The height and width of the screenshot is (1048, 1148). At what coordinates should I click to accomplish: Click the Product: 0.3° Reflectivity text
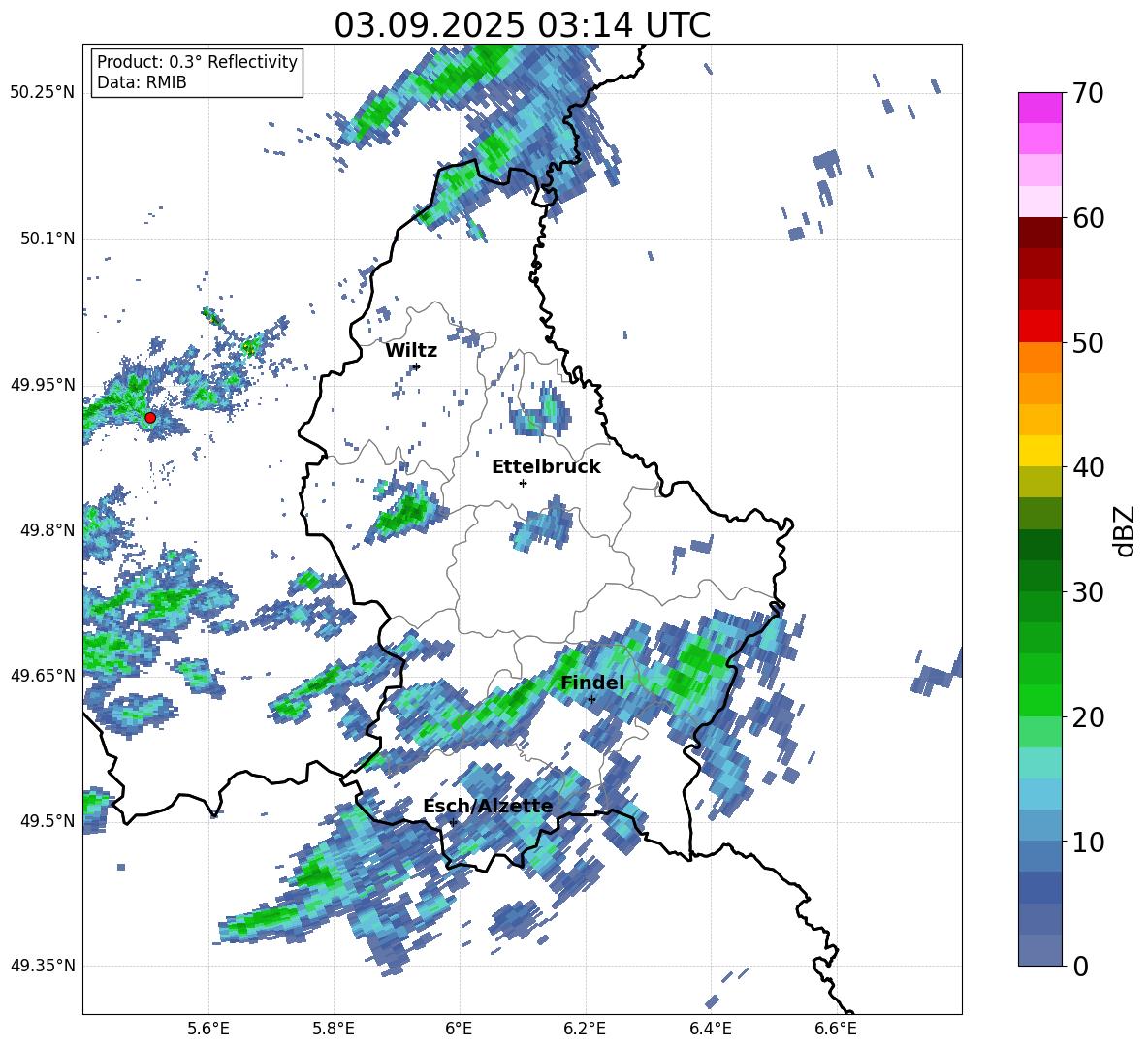[x=197, y=62]
